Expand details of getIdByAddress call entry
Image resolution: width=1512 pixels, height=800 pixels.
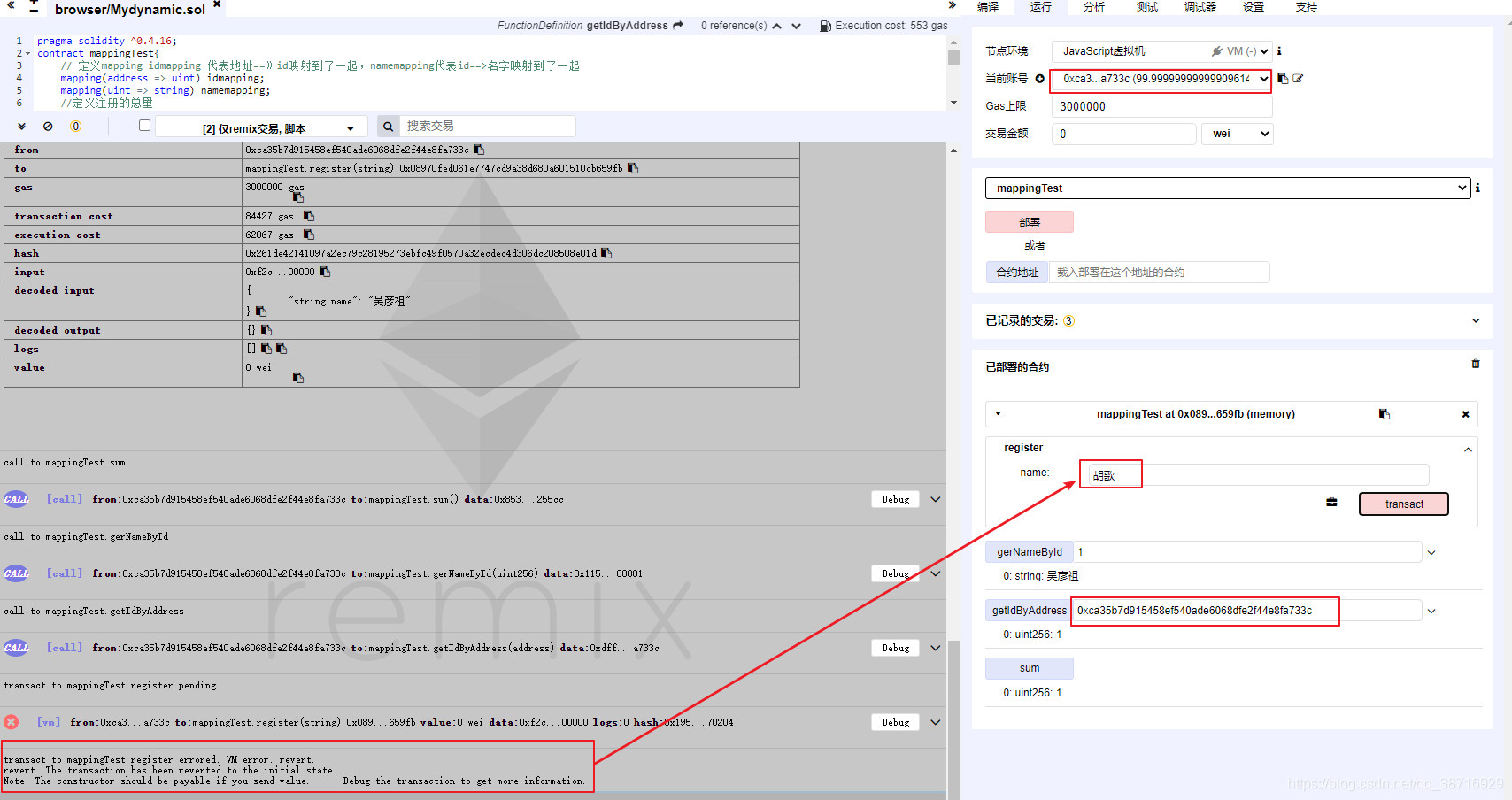point(936,648)
